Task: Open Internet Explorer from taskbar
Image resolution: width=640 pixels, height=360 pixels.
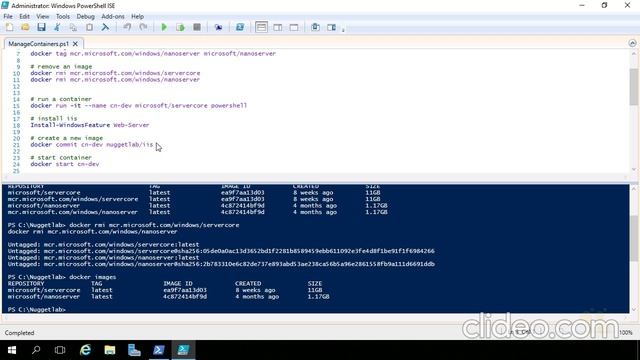Action: [85, 350]
